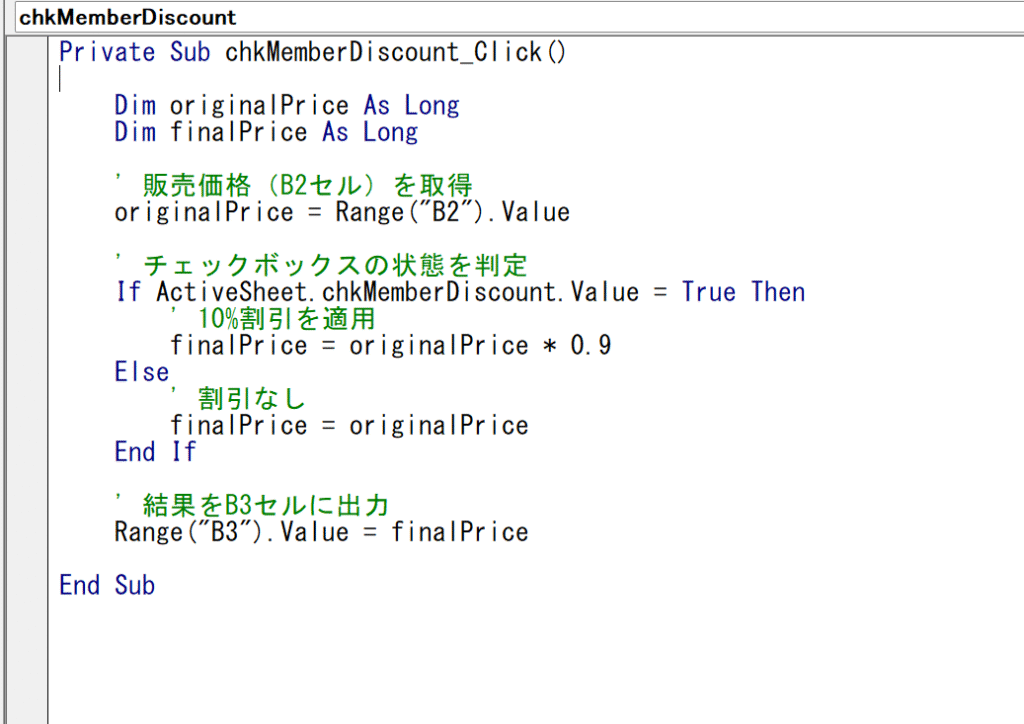Click the finalPrice = originalPrice line under Else
This screenshot has width=1024, height=724.
point(348,426)
